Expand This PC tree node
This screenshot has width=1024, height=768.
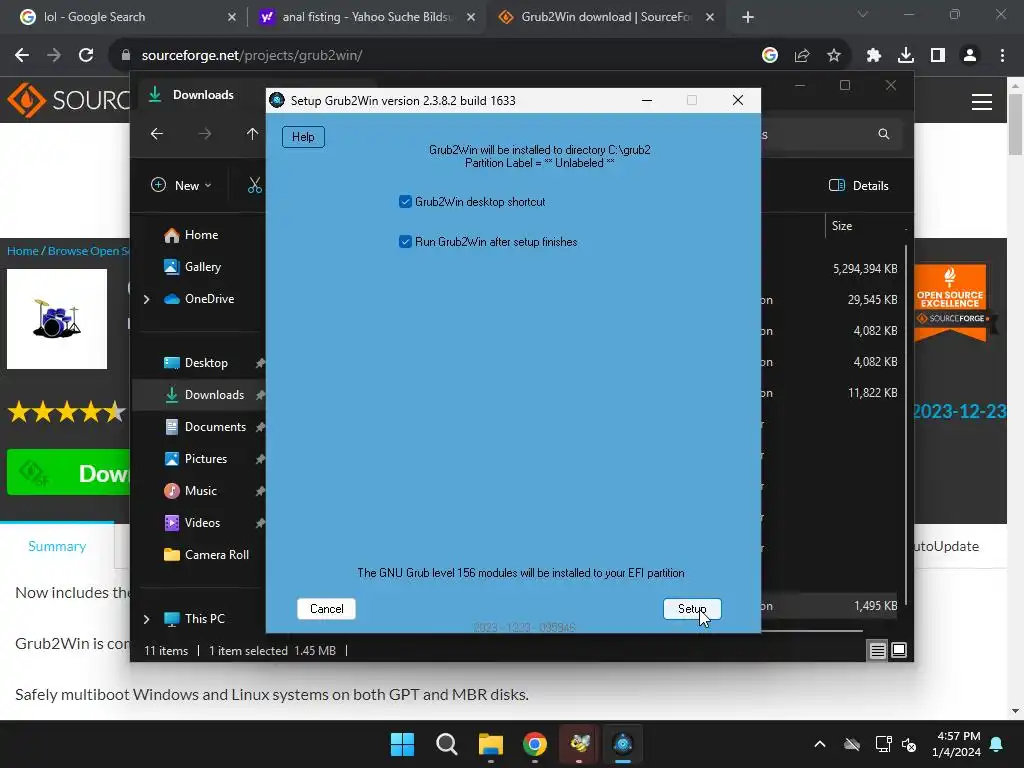click(x=146, y=618)
